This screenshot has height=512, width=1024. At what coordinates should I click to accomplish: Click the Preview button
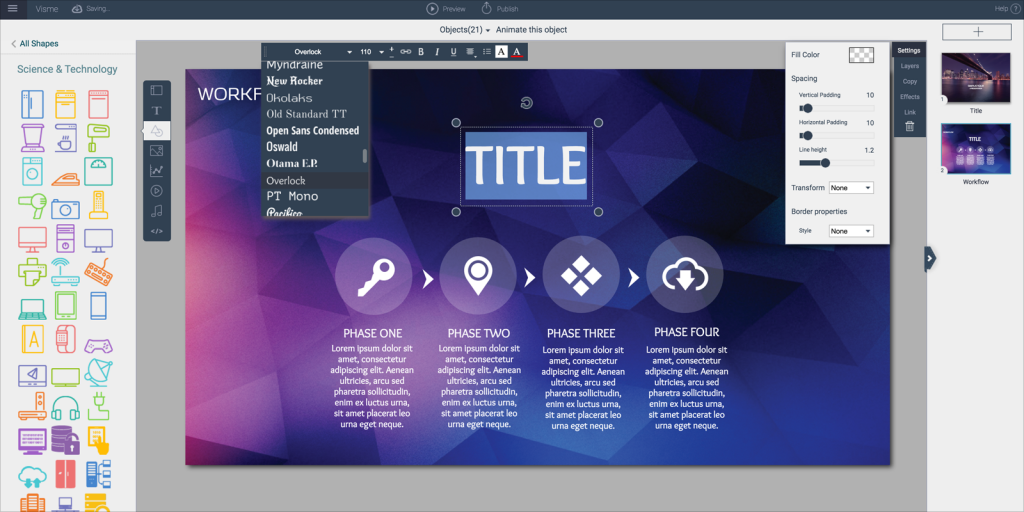click(446, 8)
